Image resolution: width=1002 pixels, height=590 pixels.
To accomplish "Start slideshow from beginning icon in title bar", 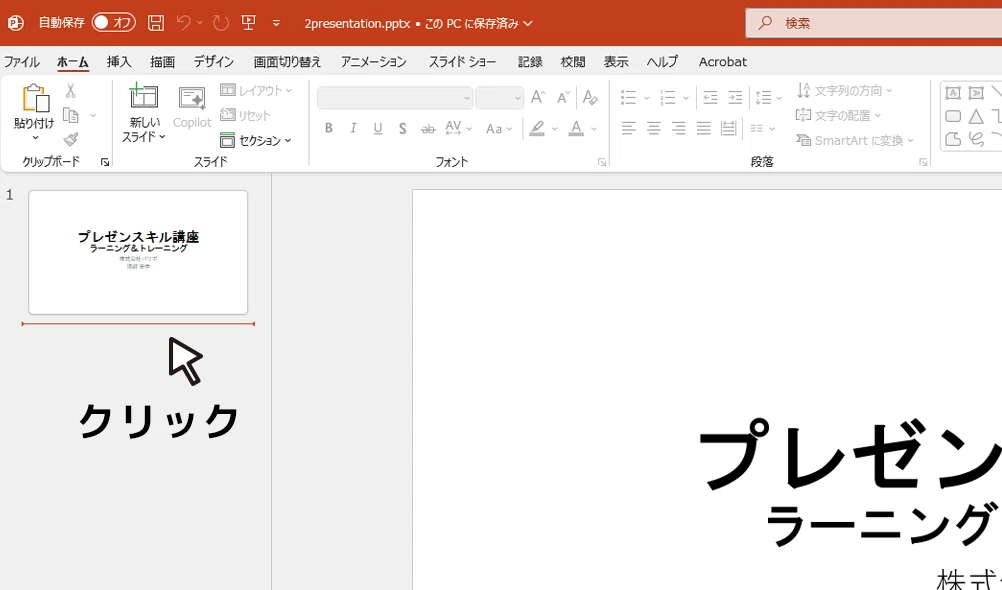I will click(x=249, y=23).
